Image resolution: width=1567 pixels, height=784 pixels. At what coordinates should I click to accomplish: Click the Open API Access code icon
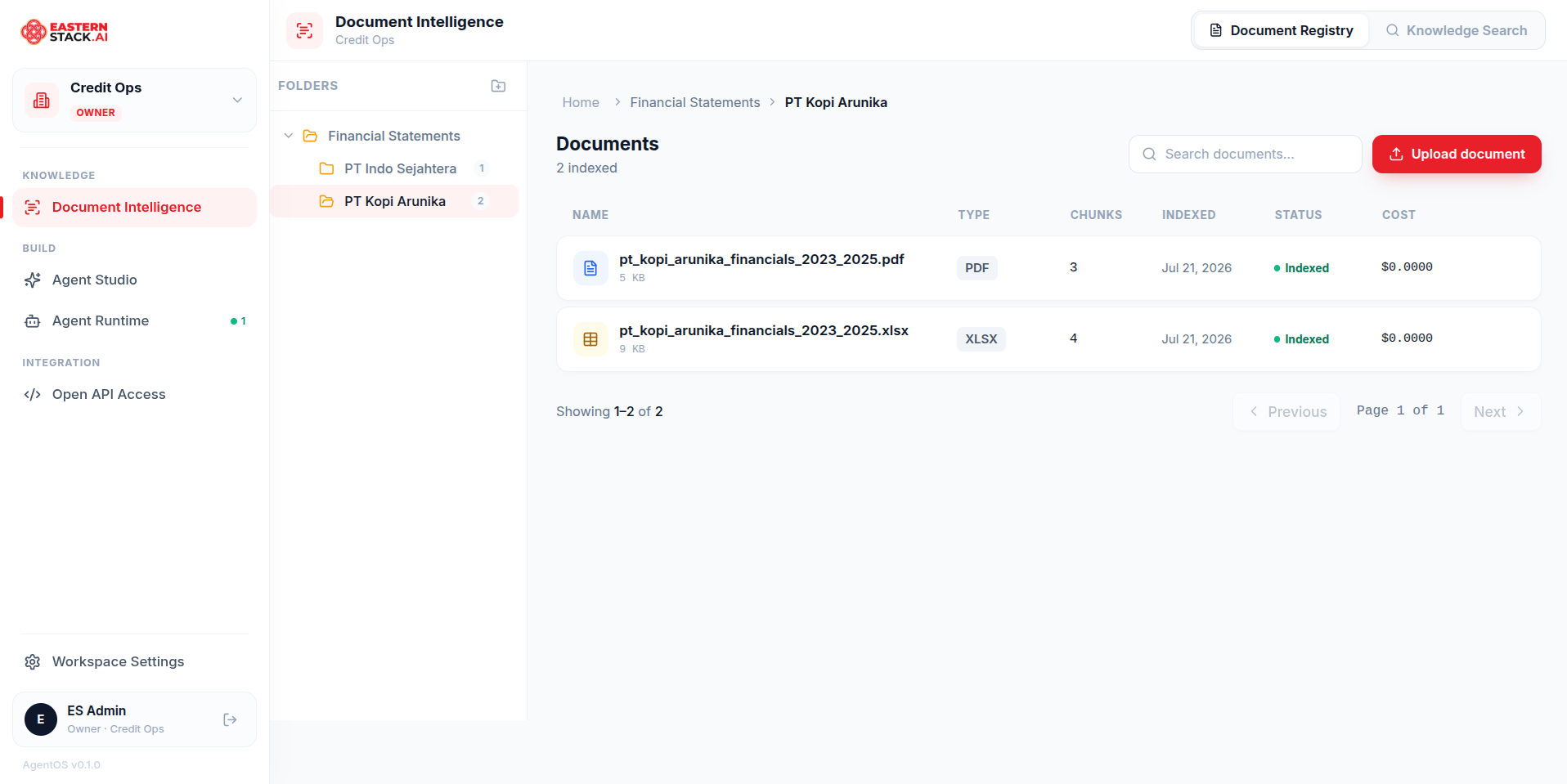(x=33, y=395)
